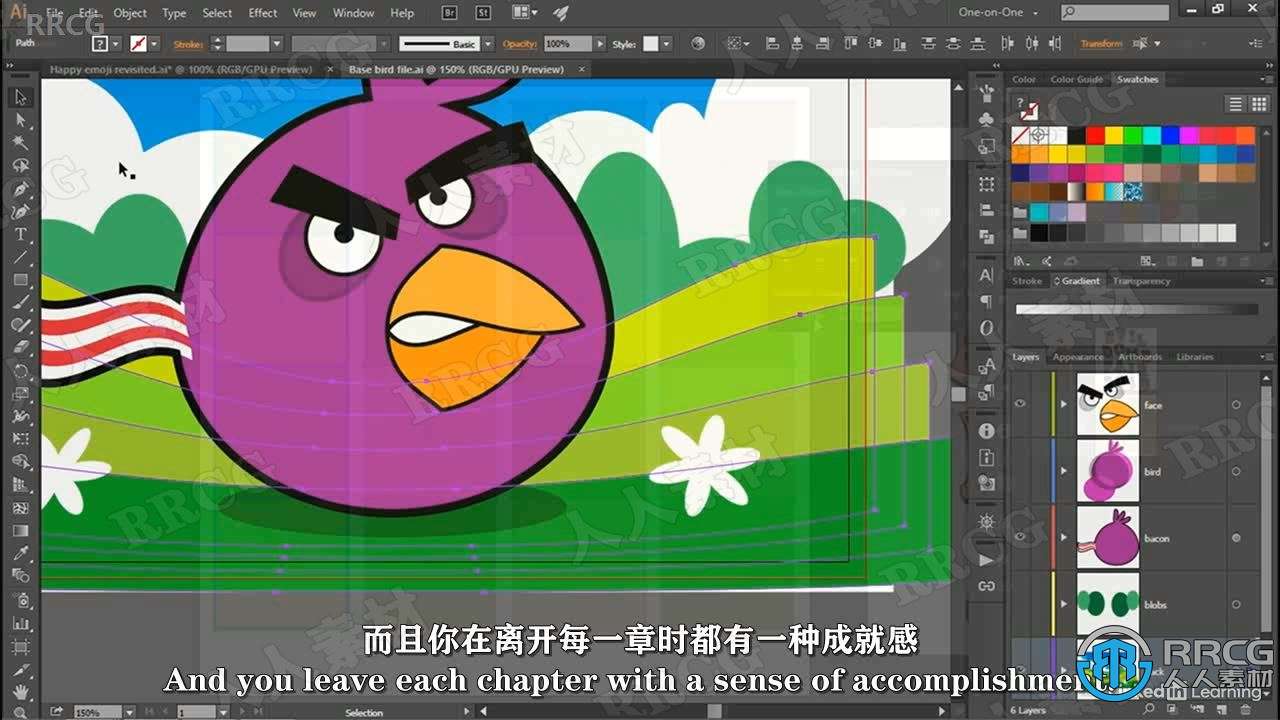
Task: Select the Paintbrush tool
Action: pos(20,303)
